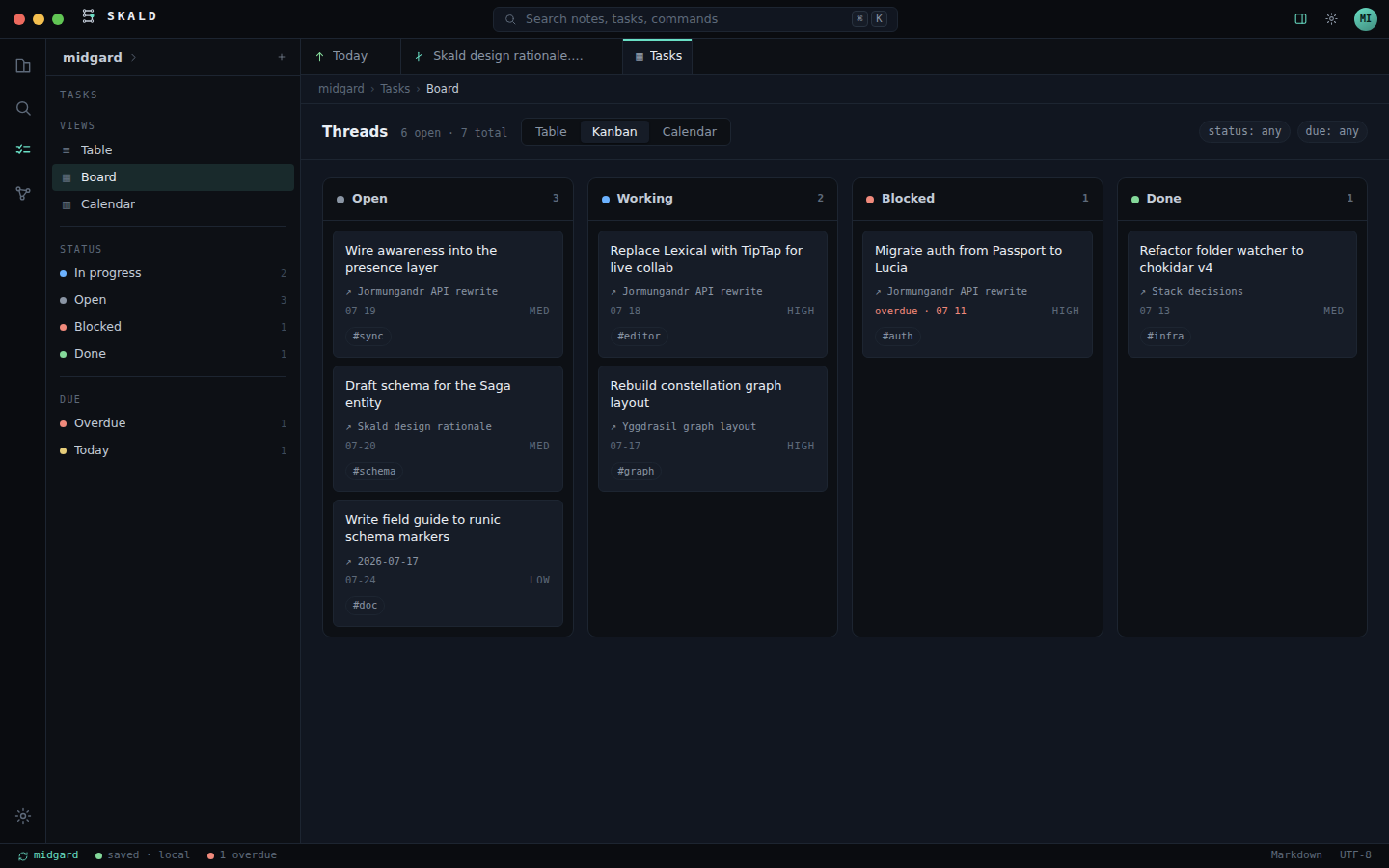The image size is (1389, 868).
Task: Open Skald design rationale link on Saga card
Action: [419, 426]
